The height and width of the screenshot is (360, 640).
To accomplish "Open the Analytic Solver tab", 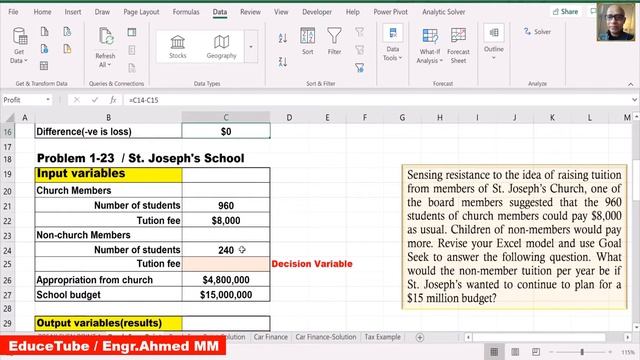I will pos(444,12).
